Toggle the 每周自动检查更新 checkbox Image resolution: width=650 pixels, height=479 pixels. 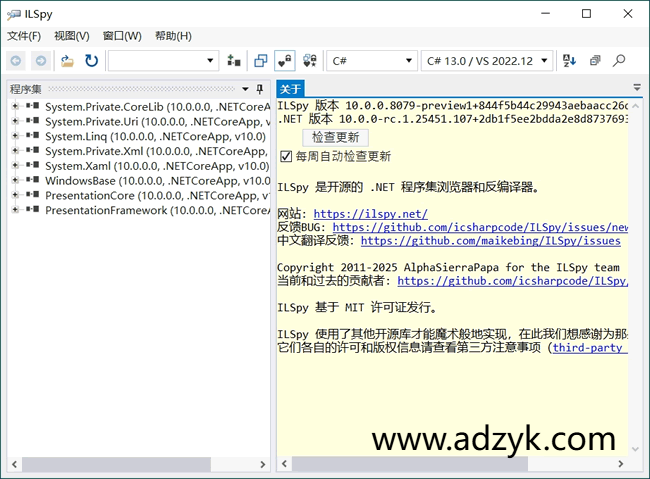tap(286, 156)
